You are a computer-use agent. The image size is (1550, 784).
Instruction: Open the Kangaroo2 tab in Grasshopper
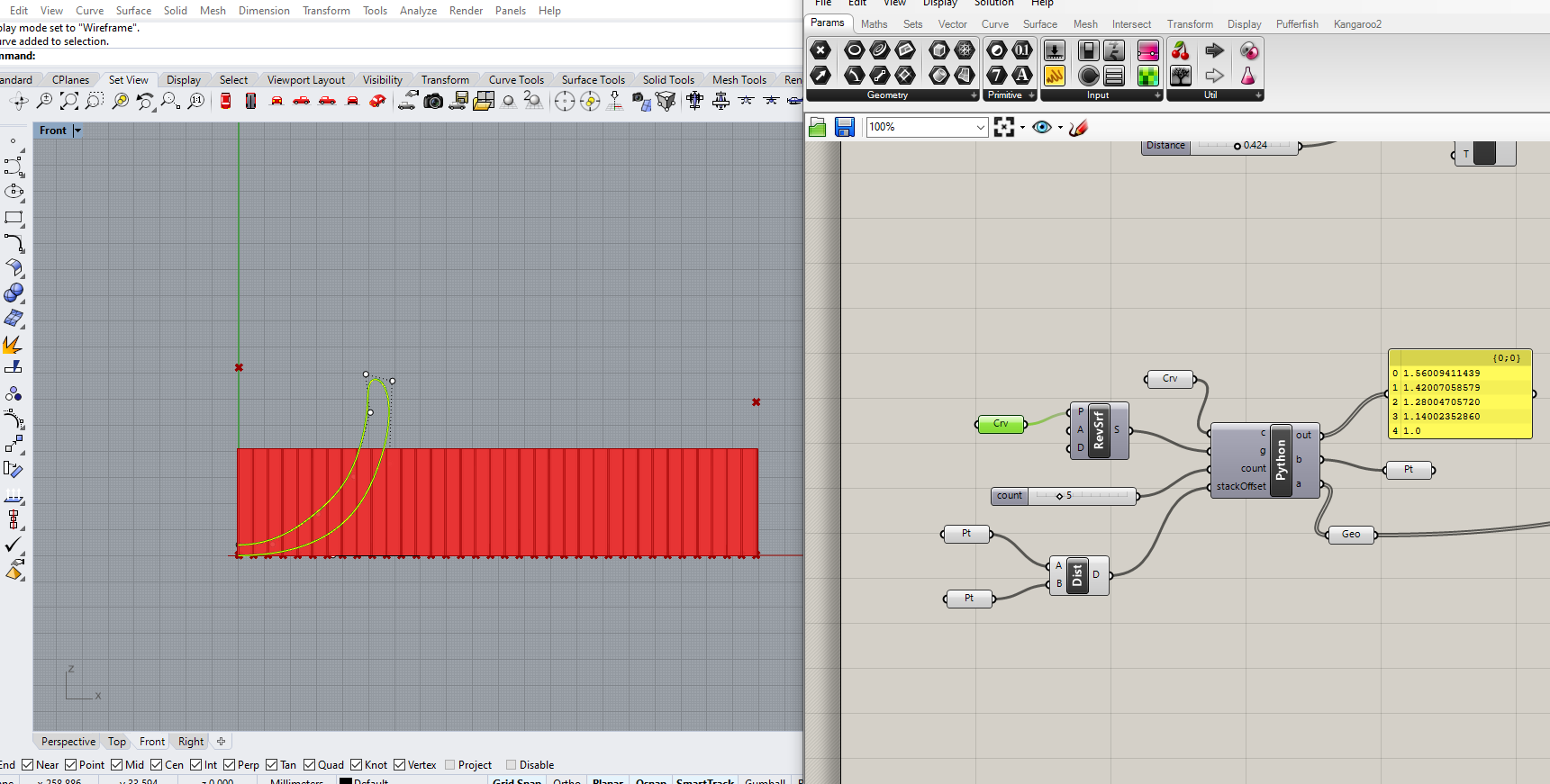[x=1357, y=24]
